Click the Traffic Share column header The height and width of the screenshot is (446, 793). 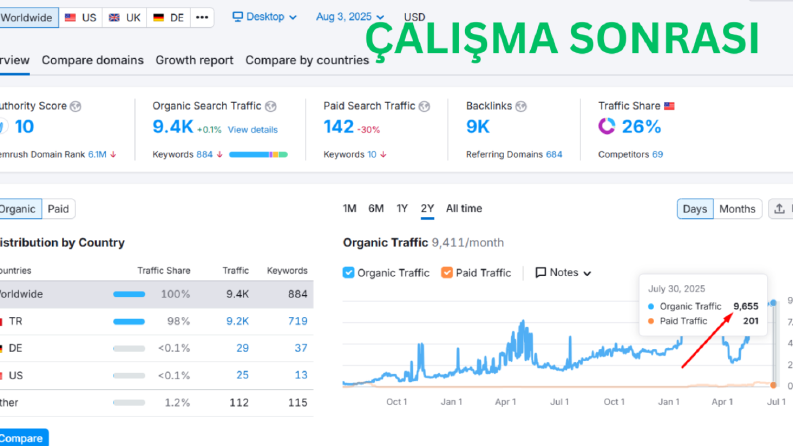164,271
